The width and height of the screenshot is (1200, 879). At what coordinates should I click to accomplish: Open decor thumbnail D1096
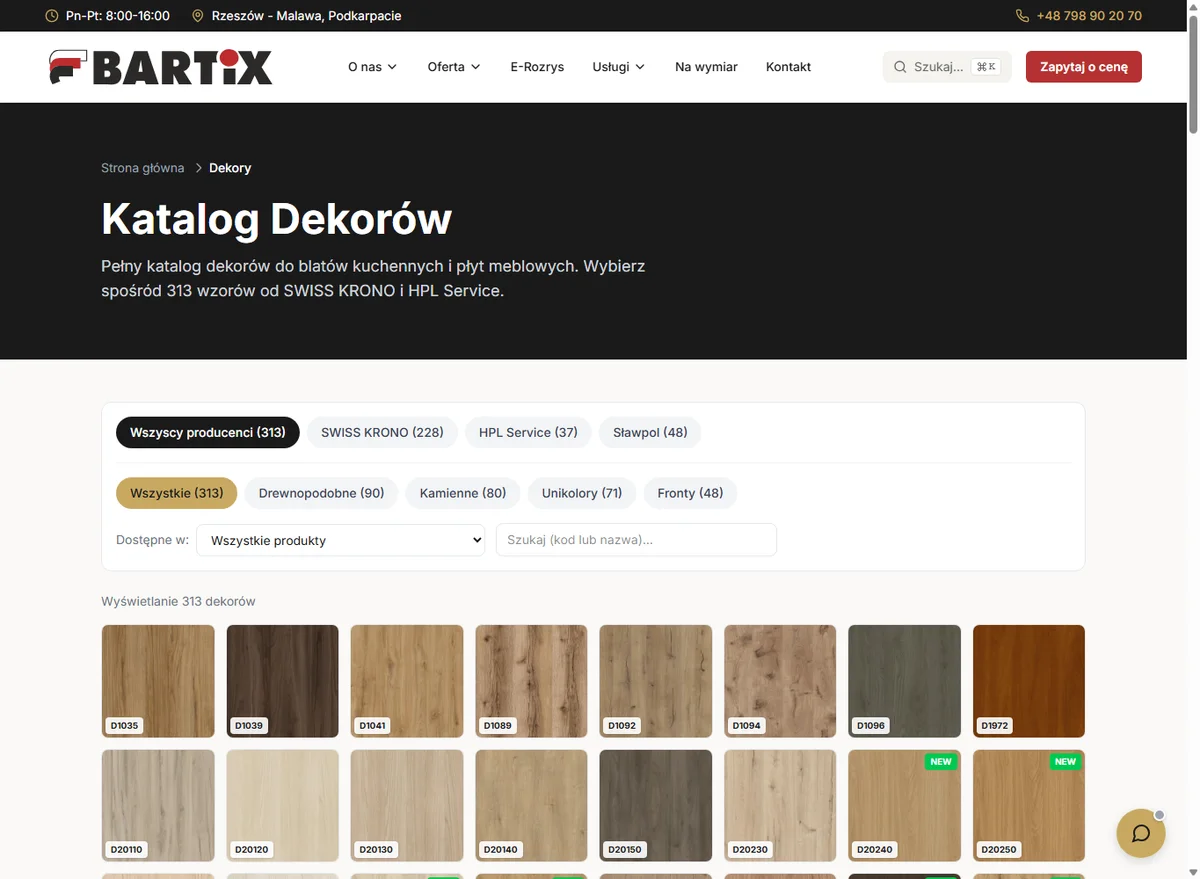coord(904,681)
